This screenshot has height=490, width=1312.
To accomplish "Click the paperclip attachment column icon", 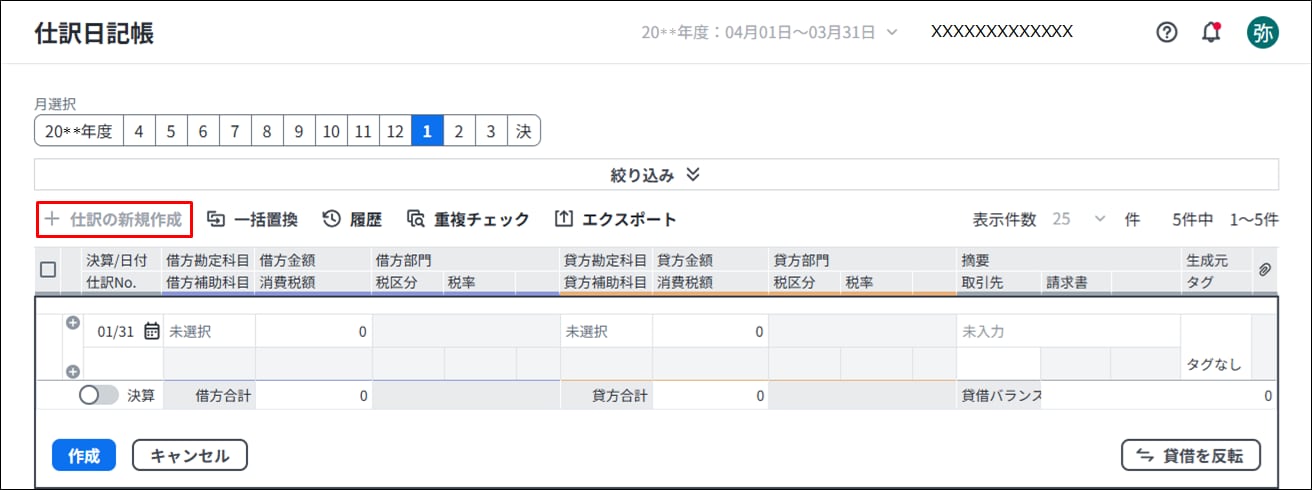I will (1264, 270).
